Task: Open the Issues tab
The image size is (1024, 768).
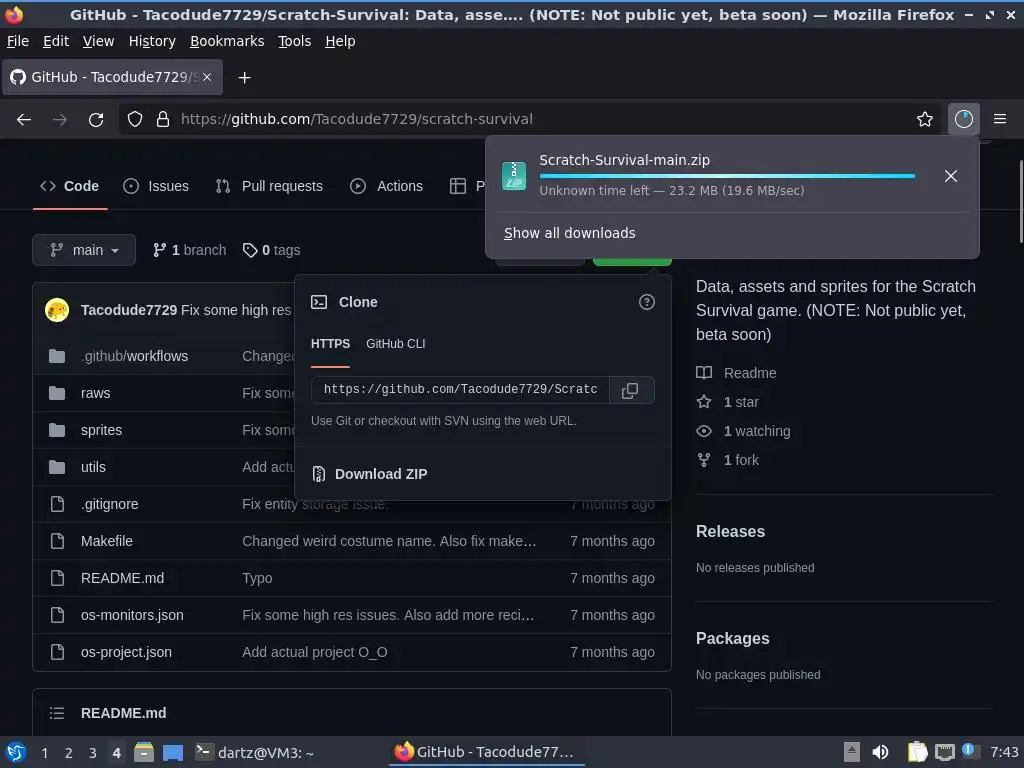Action: (x=156, y=186)
